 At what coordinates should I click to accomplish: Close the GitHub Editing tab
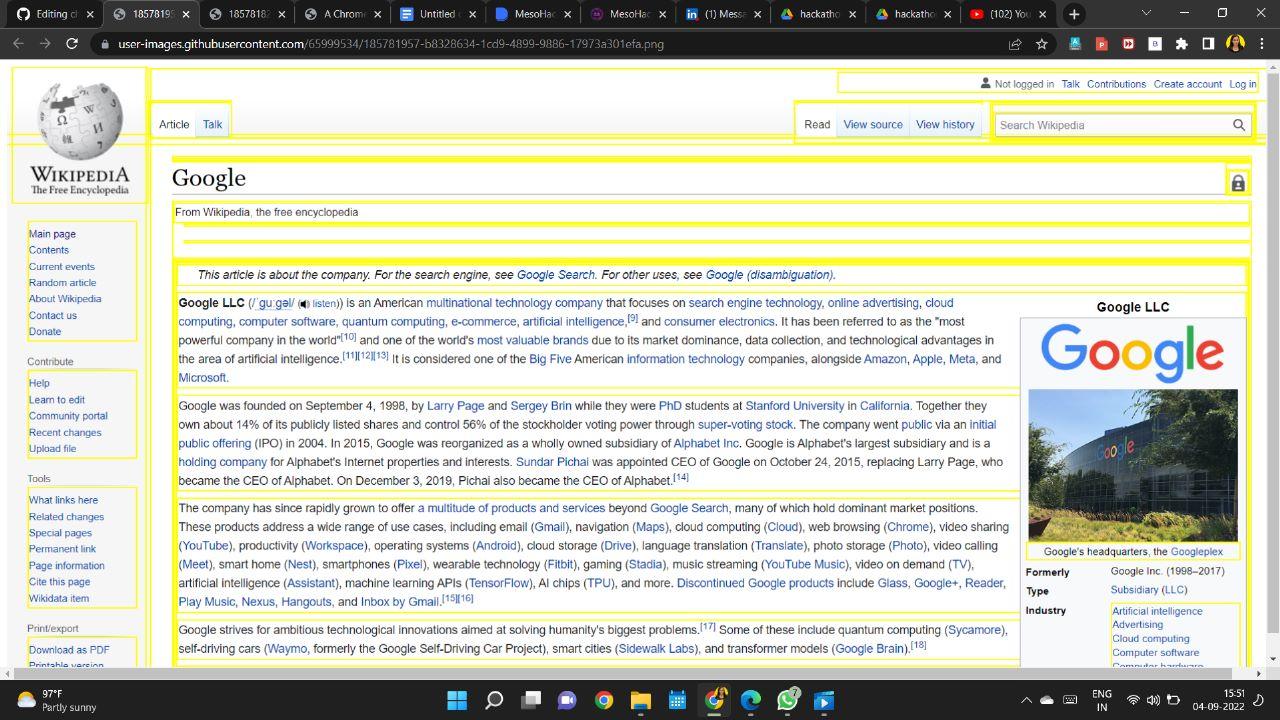pyautogui.click(x=89, y=14)
